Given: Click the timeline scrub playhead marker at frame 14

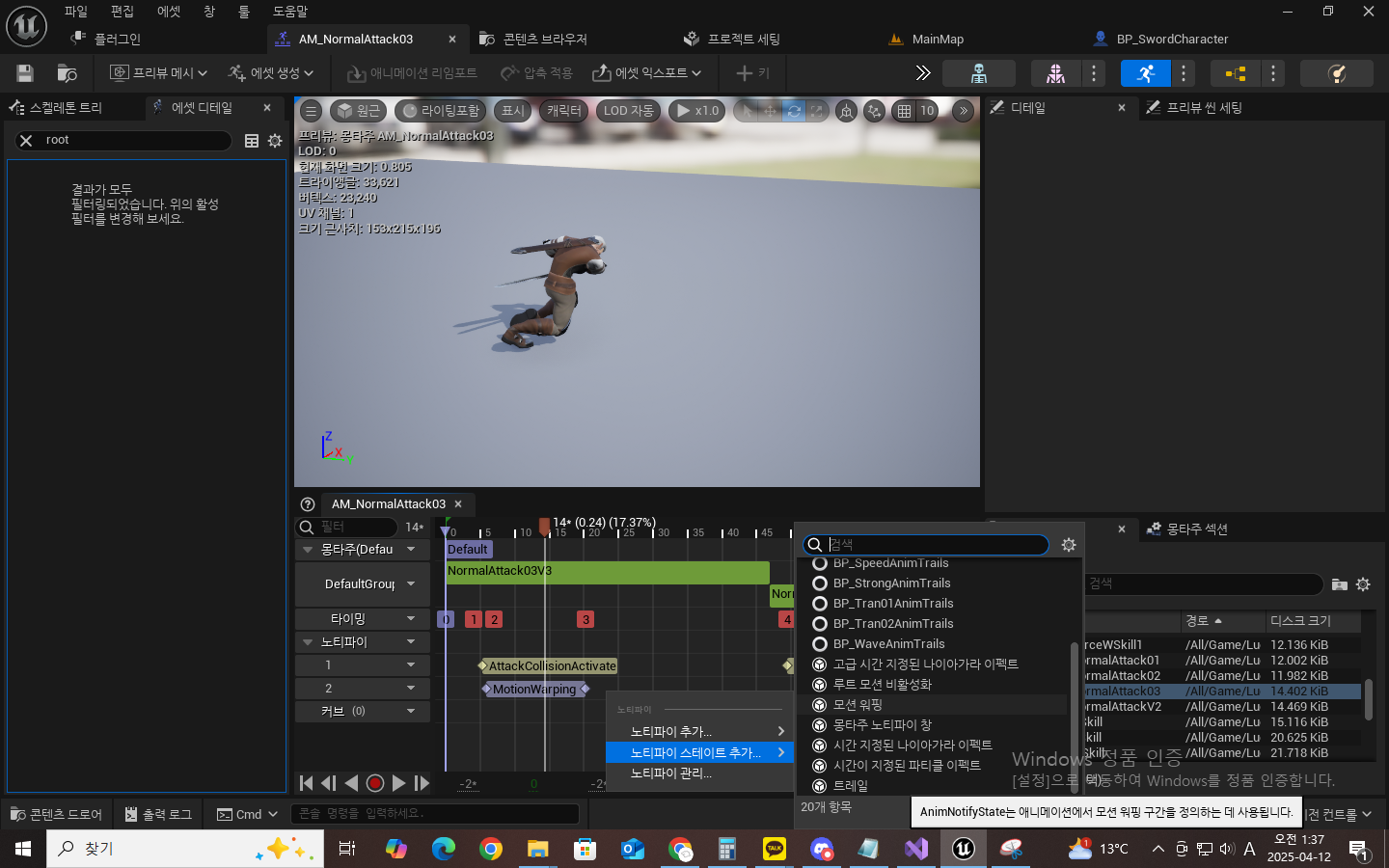Looking at the screenshot, I should [x=545, y=528].
